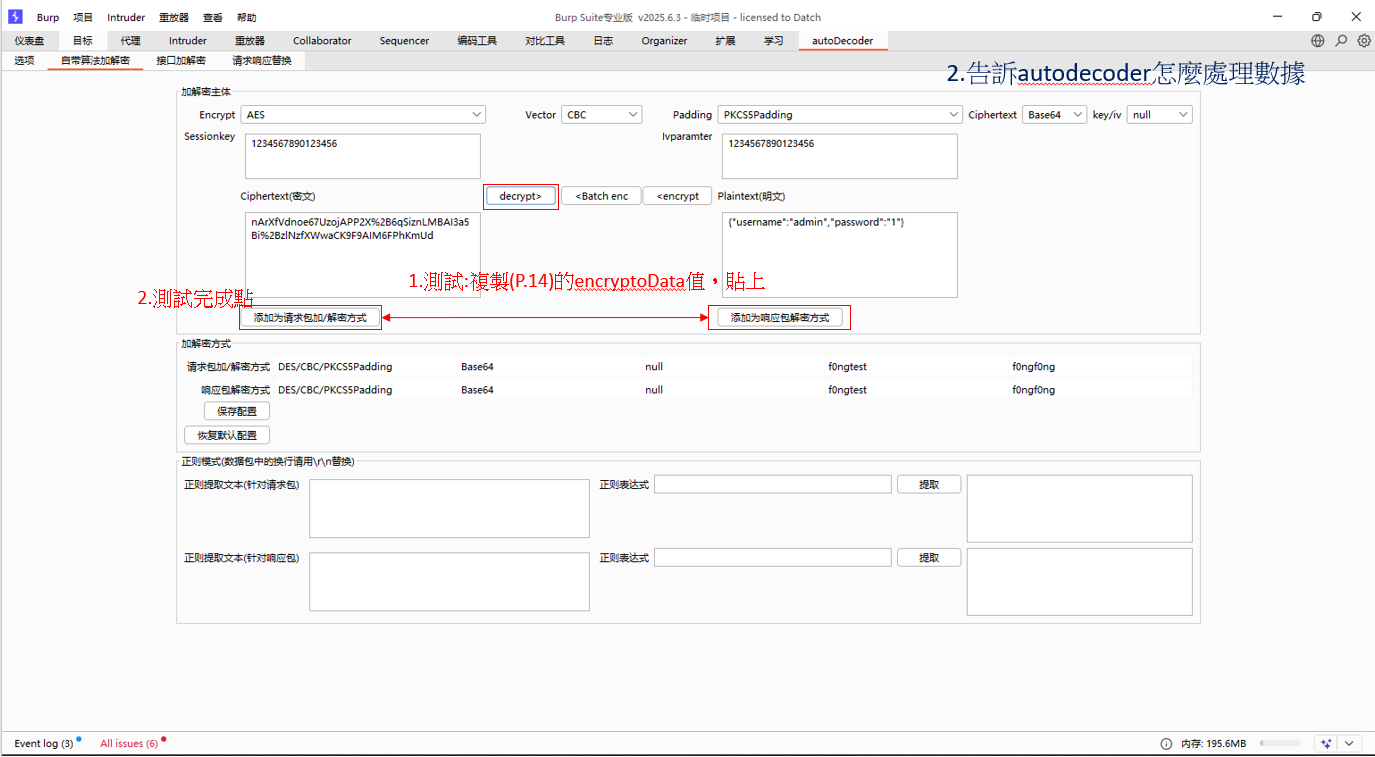The image size is (1375, 757).
Task: Open Event log (3) in status bar
Action: pos(43,744)
